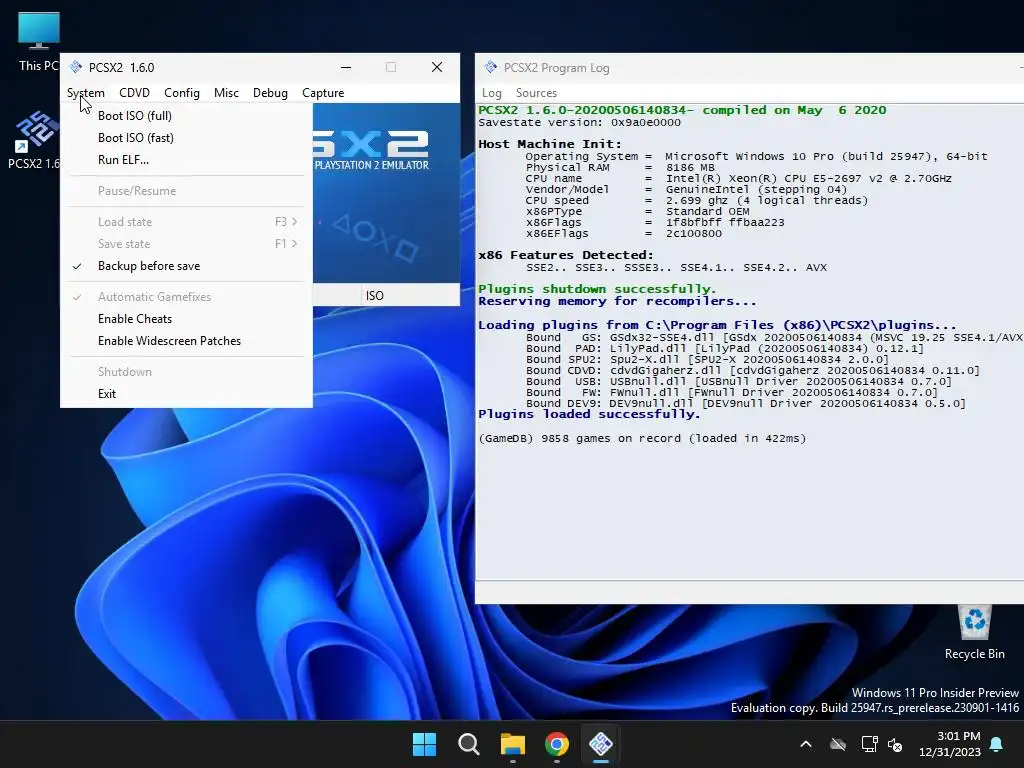Click the network display tray icon

click(869, 744)
